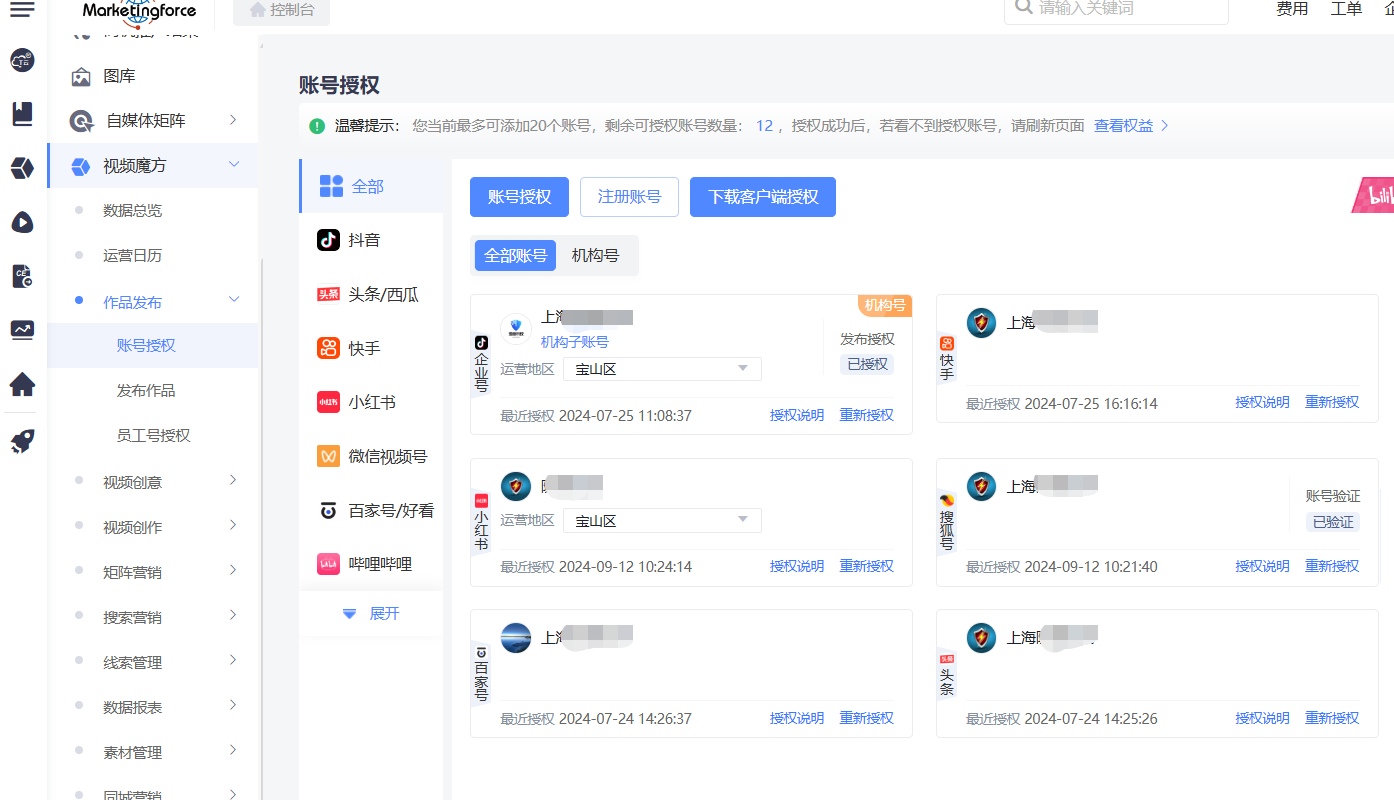Image resolution: width=1394 pixels, height=800 pixels.
Task: Select the Kuaishou (快手) platform icon
Action: [328, 348]
